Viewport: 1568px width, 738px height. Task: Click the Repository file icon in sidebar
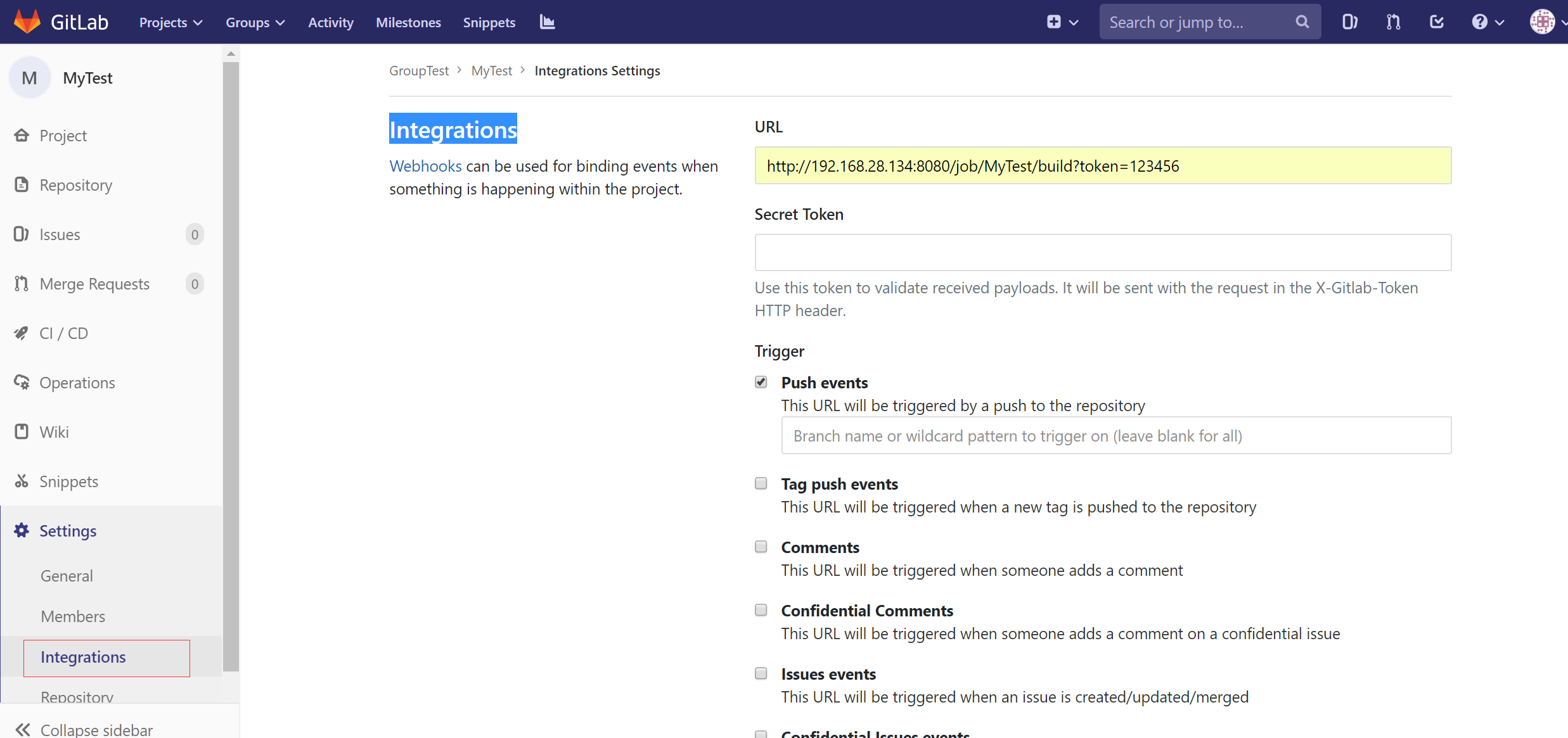(x=22, y=184)
